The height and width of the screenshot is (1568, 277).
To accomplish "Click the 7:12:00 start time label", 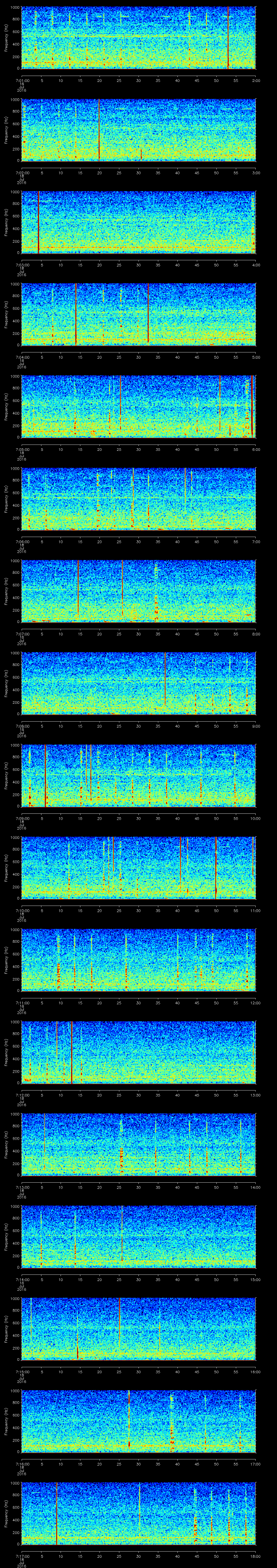I will click(x=22, y=1095).
